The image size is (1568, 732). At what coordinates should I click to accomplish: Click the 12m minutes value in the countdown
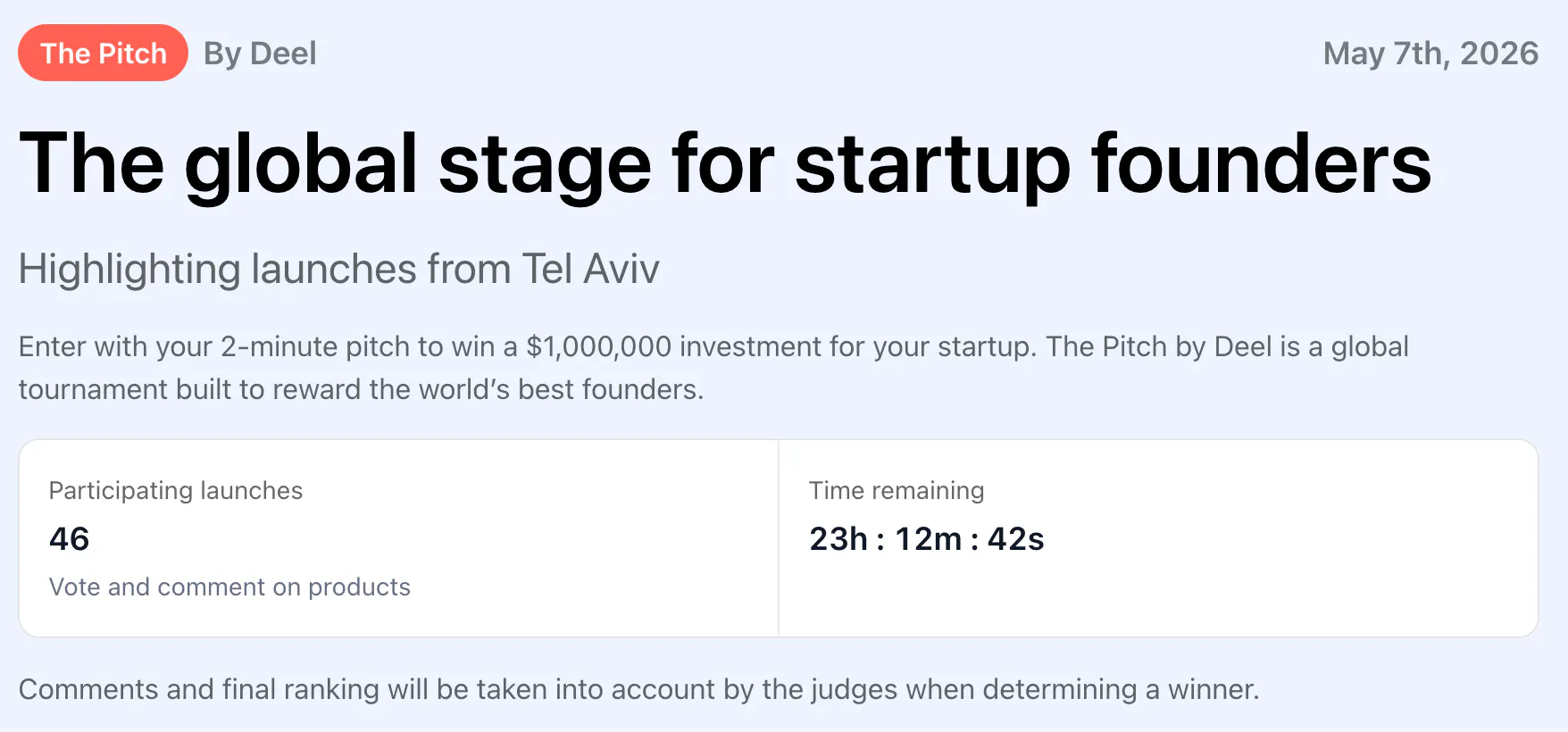click(x=929, y=538)
